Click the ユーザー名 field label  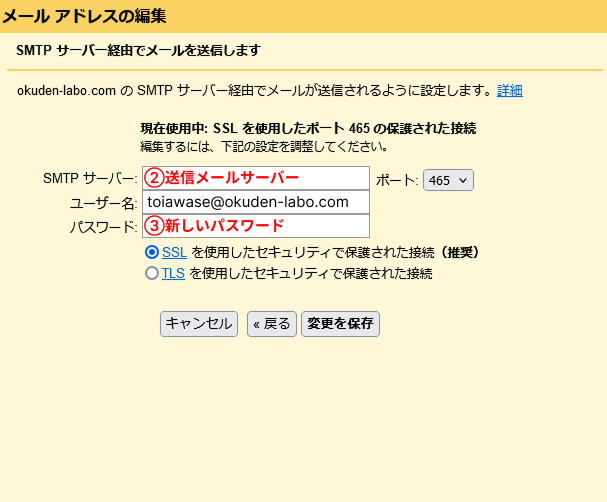pyautogui.click(x=101, y=203)
